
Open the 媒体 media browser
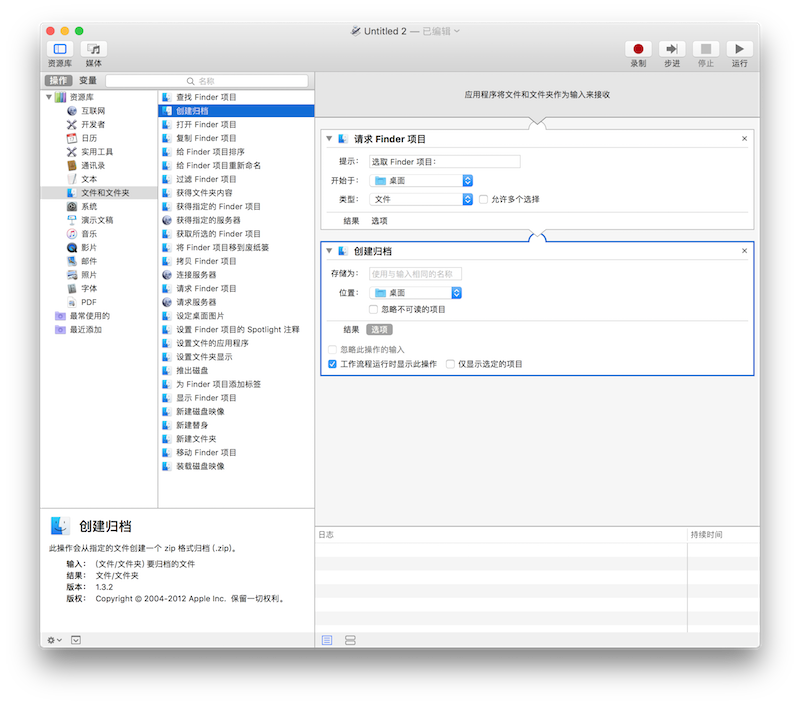coord(93,49)
